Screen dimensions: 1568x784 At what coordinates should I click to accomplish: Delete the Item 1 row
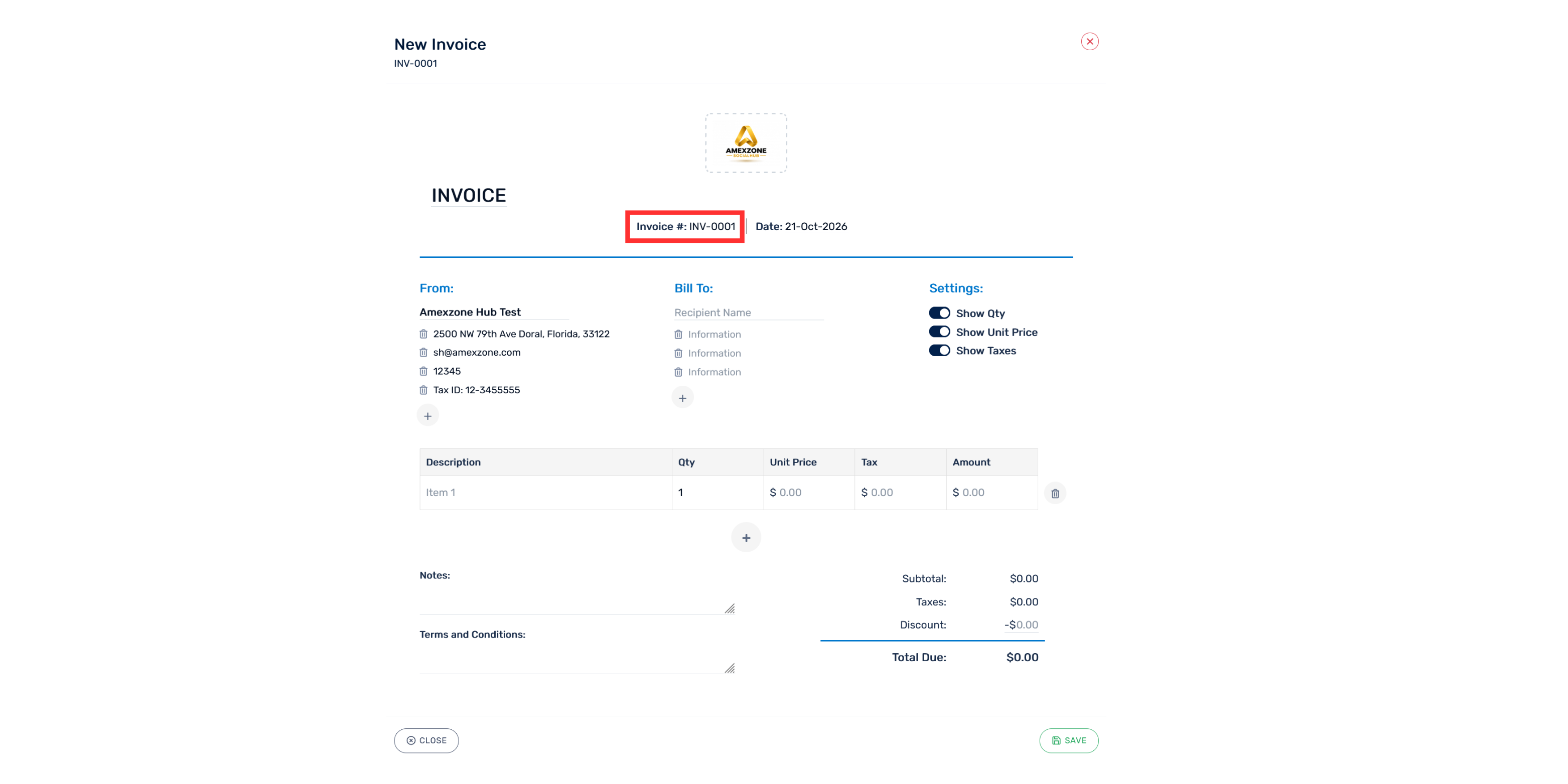pyautogui.click(x=1055, y=493)
